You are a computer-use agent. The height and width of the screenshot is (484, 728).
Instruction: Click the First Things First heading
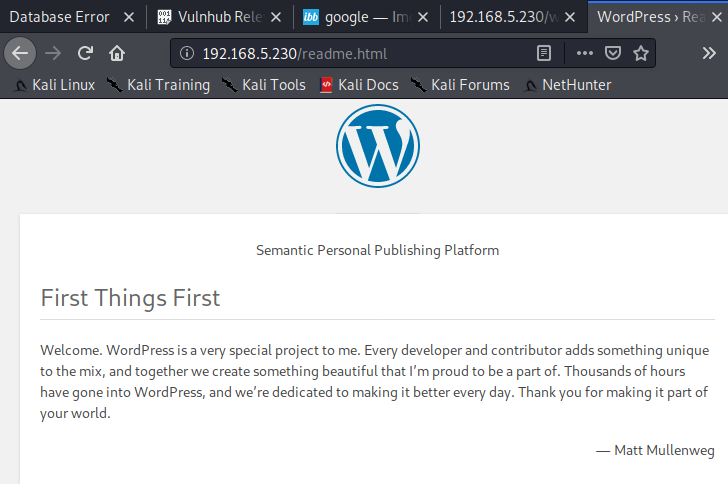[x=130, y=298]
